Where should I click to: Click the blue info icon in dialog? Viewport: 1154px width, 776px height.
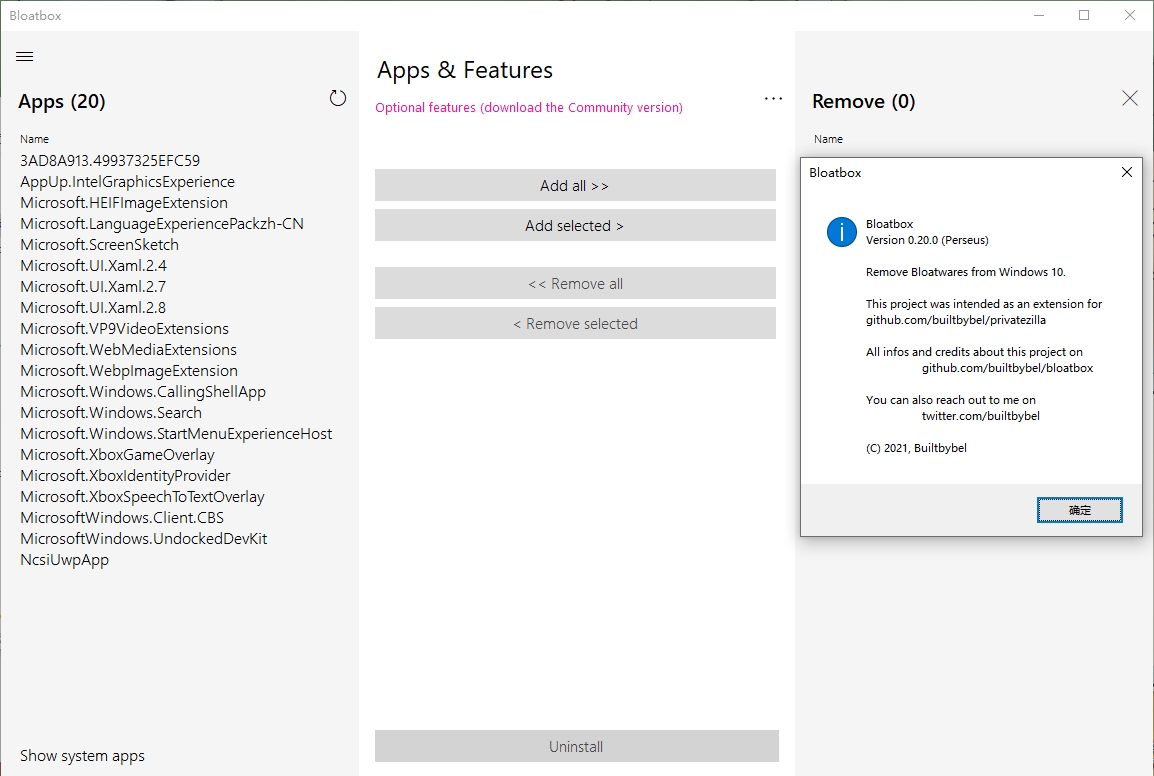pyautogui.click(x=842, y=232)
